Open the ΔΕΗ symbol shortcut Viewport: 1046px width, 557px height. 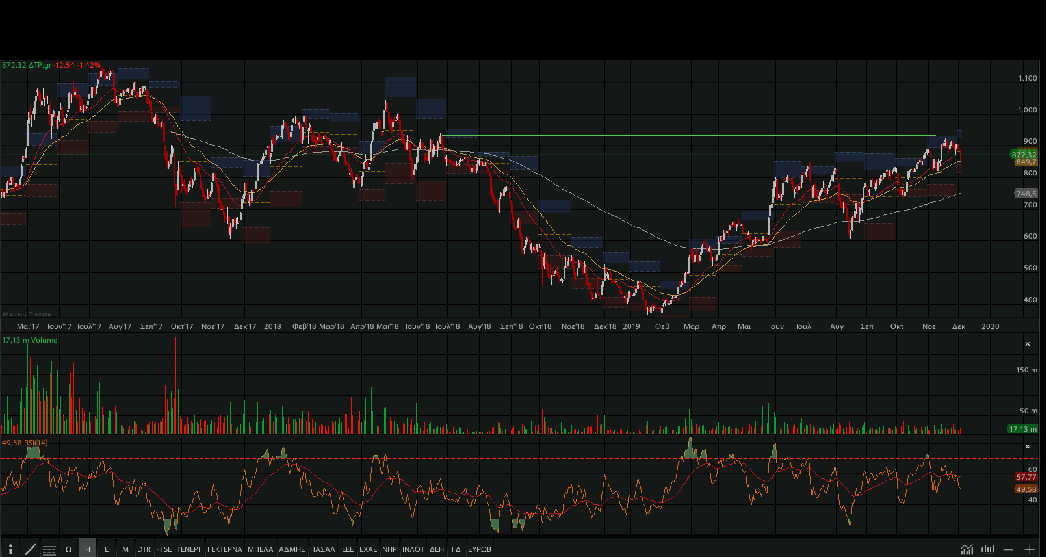pos(436,549)
